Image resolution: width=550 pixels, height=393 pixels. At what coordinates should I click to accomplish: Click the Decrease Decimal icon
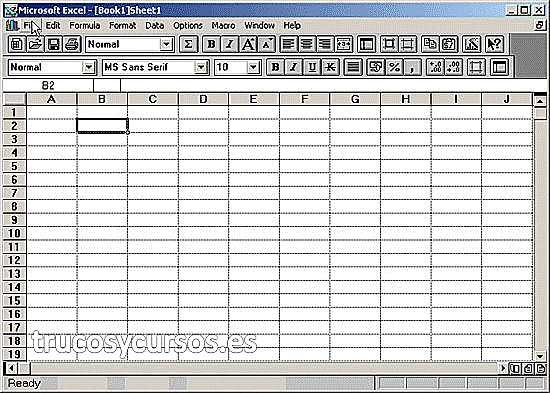coord(454,67)
